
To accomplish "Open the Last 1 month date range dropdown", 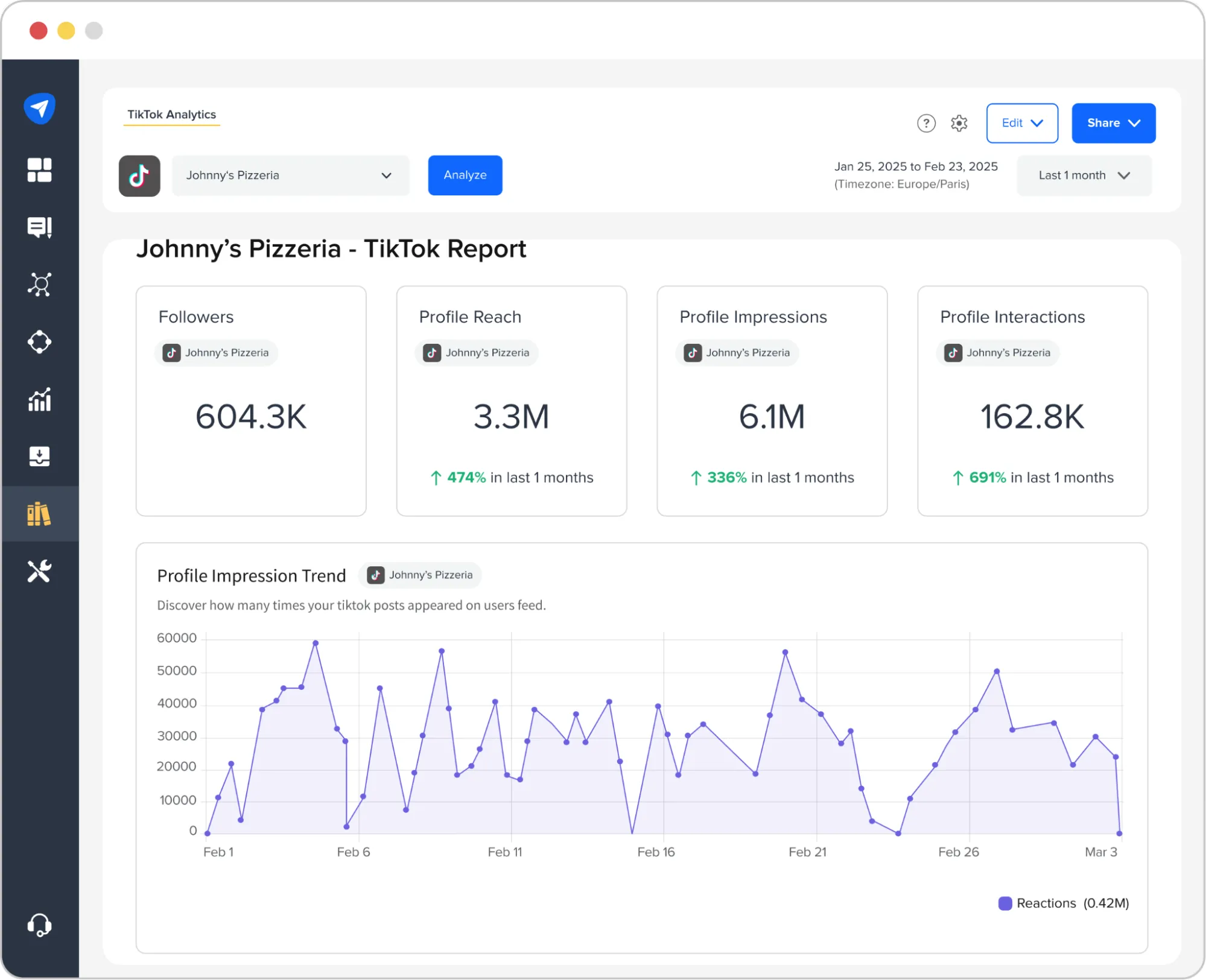I will point(1084,175).
